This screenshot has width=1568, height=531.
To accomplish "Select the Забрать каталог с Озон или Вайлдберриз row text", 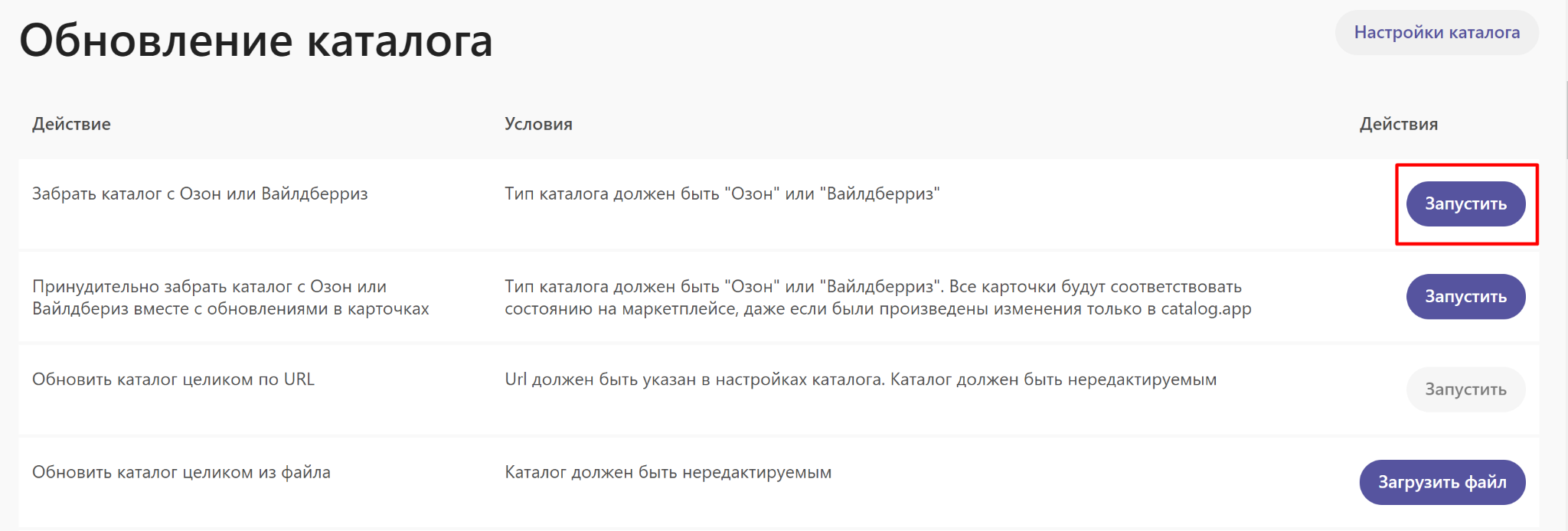I will [200, 194].
